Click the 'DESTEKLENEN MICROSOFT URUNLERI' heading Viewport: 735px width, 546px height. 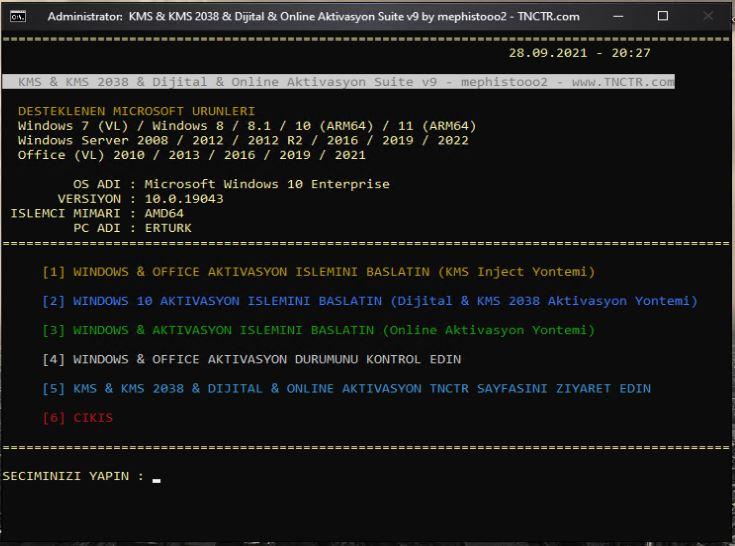point(136,111)
